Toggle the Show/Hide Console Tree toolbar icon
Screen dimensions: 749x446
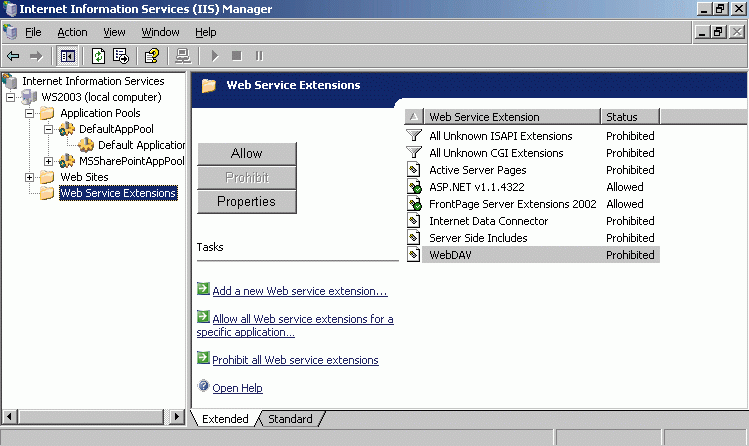click(68, 56)
